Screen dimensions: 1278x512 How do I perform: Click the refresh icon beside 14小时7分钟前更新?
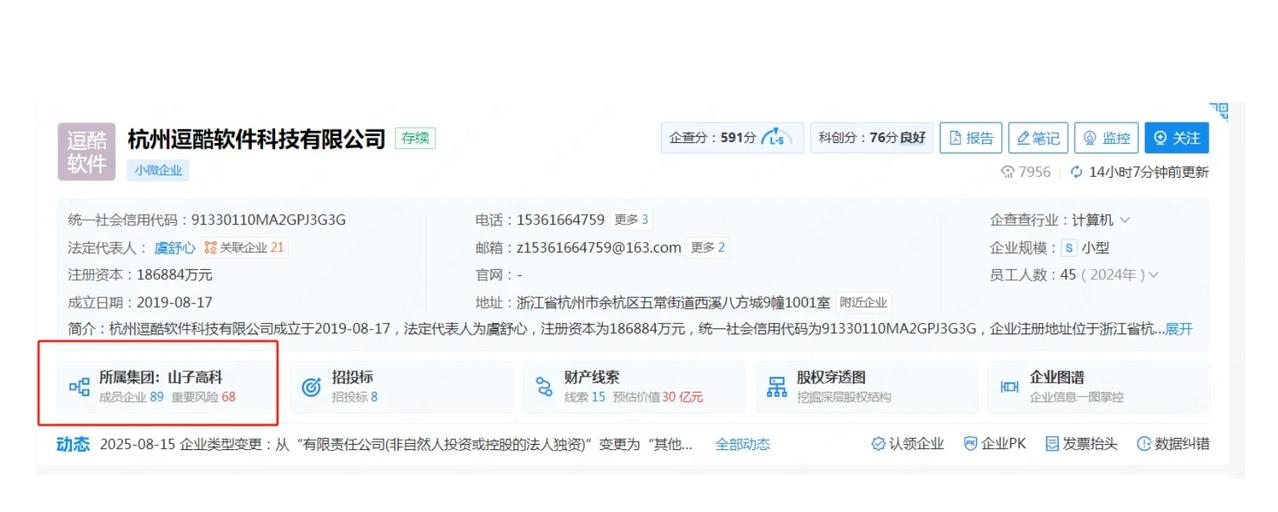tap(1077, 172)
